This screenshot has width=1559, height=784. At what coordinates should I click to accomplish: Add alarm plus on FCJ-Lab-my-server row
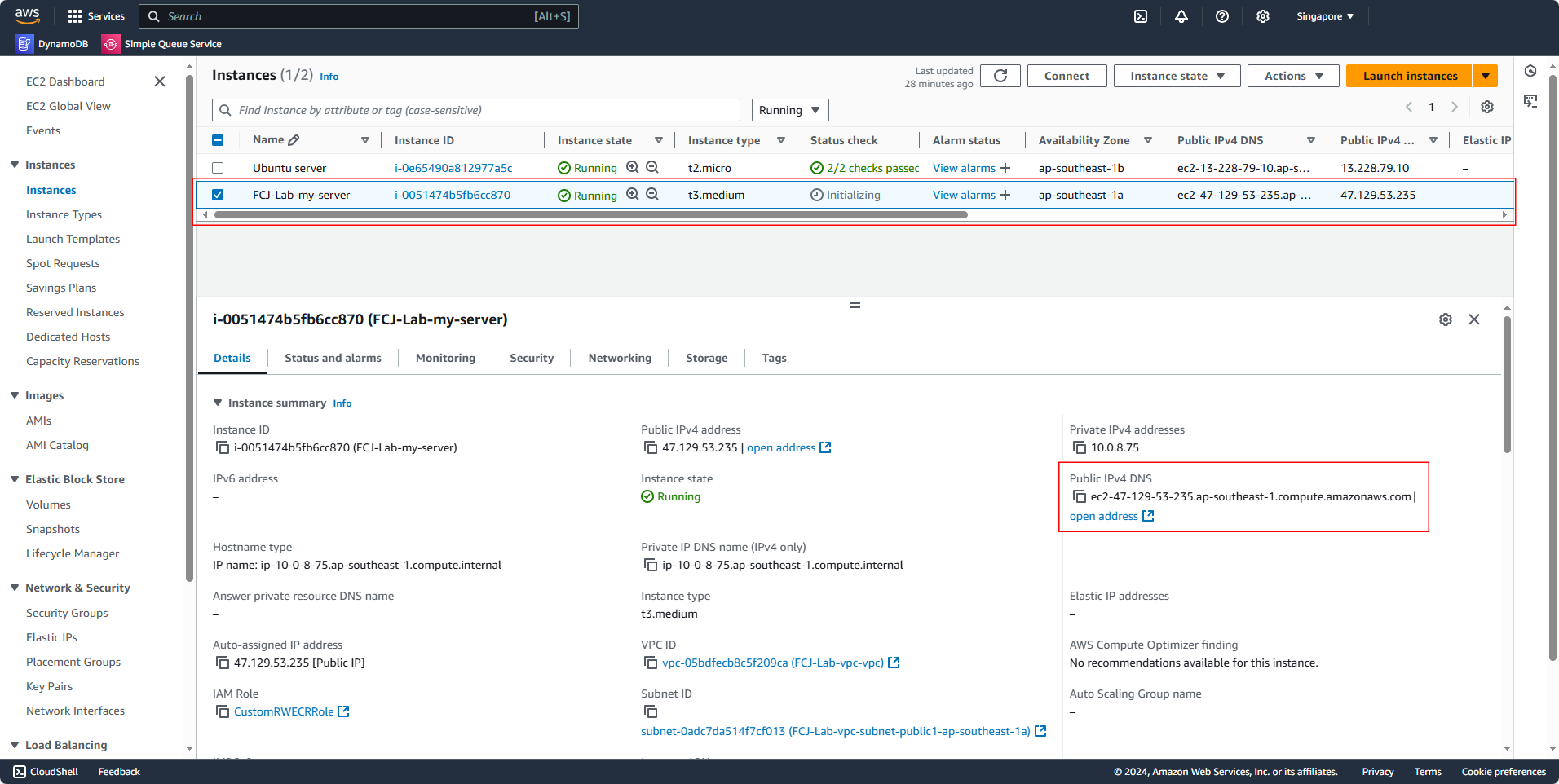point(1005,195)
